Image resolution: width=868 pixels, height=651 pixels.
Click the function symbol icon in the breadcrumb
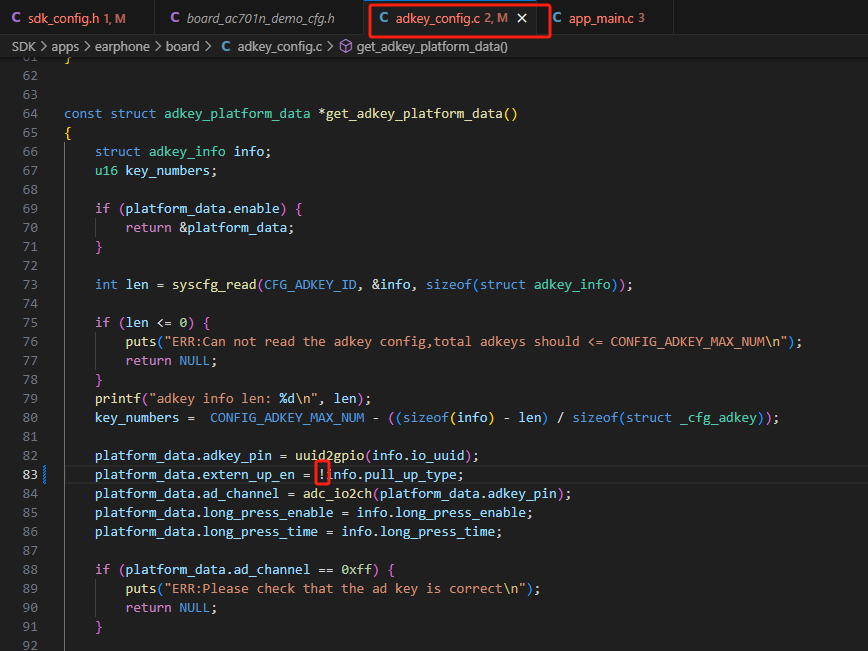click(345, 46)
